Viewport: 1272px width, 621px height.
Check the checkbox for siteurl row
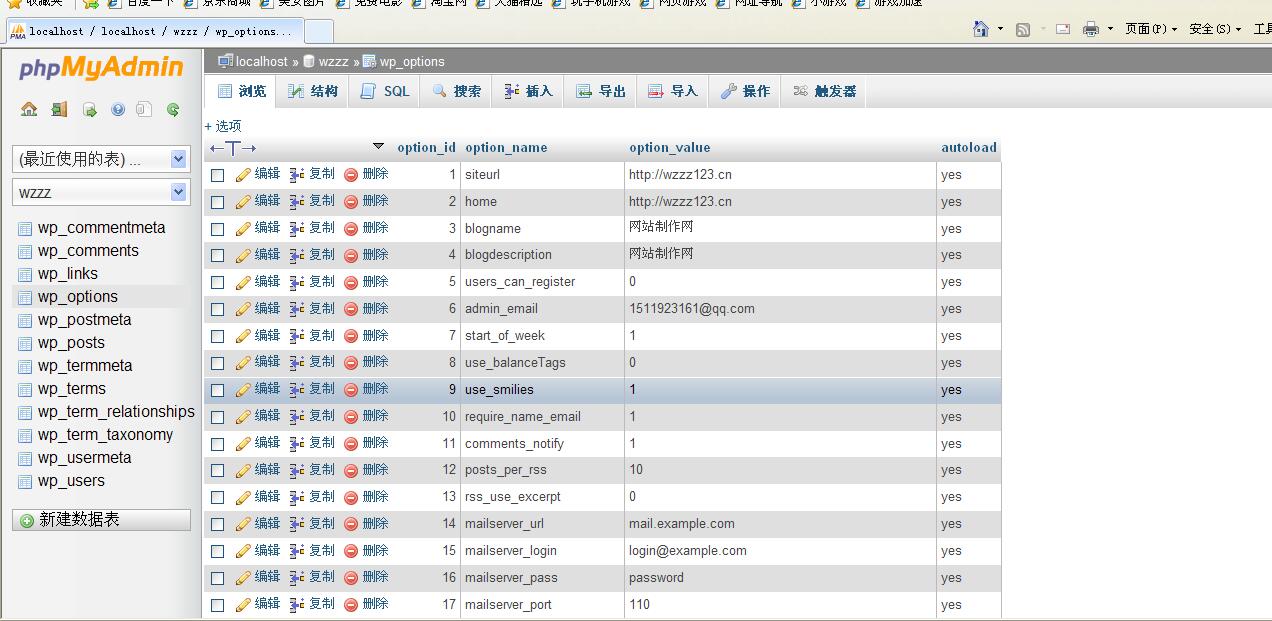tap(218, 175)
